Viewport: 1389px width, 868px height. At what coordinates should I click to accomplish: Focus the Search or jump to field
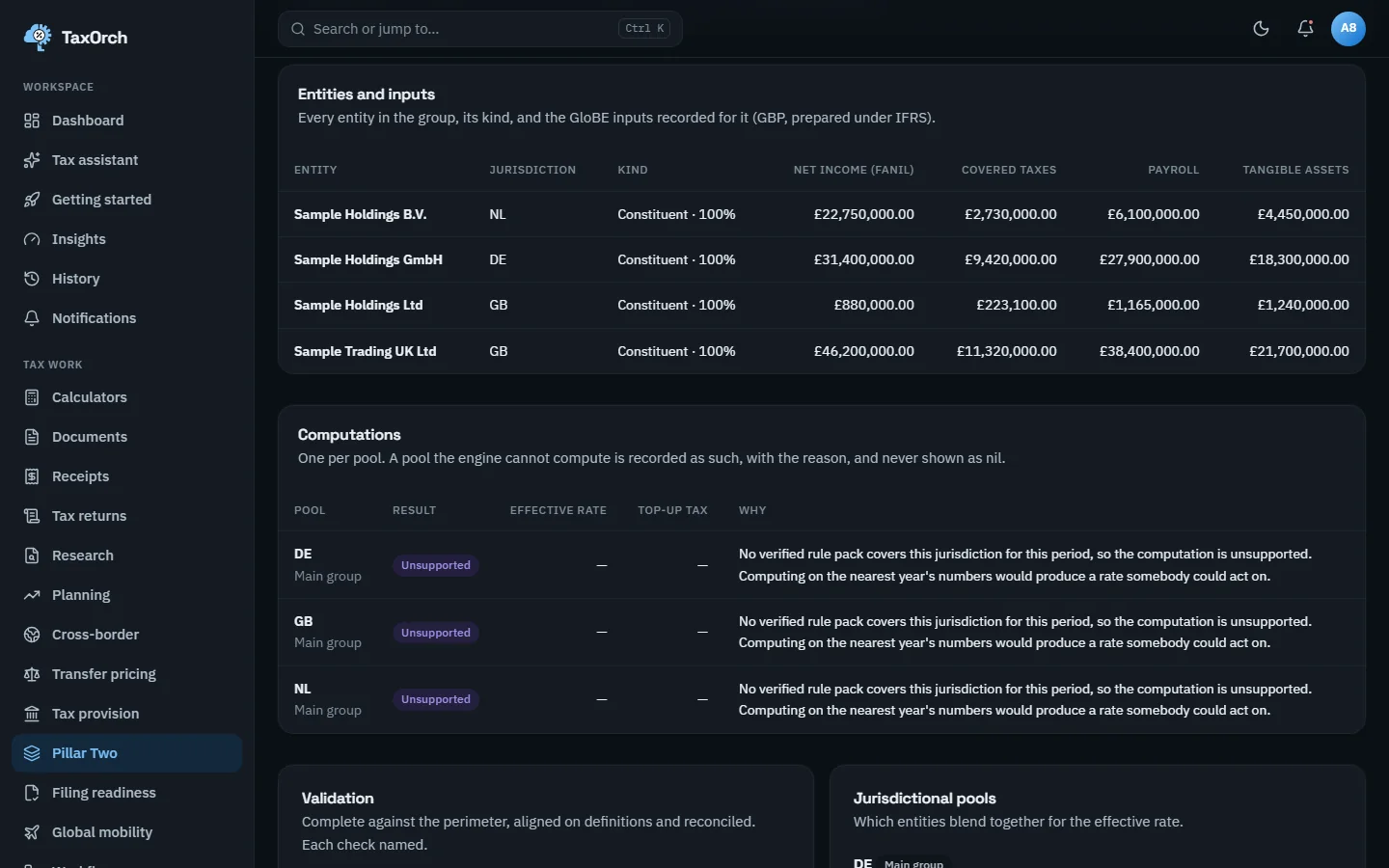(x=479, y=29)
